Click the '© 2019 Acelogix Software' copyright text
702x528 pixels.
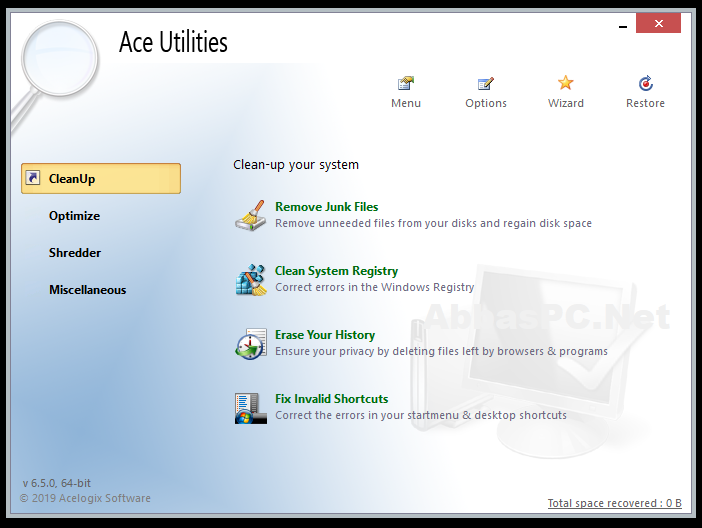[x=85, y=498]
